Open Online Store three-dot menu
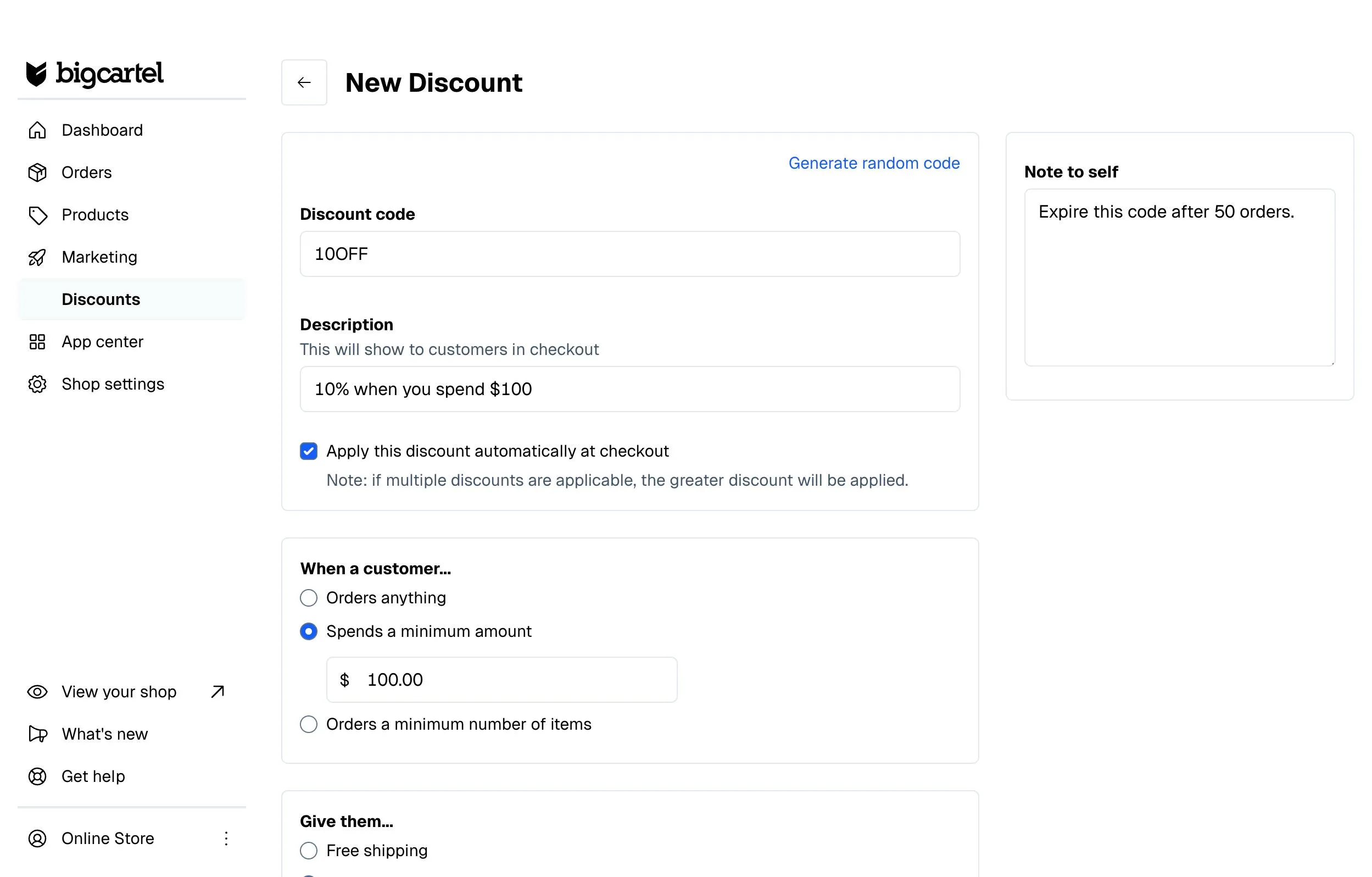Image resolution: width=1372 pixels, height=877 pixels. 226,838
